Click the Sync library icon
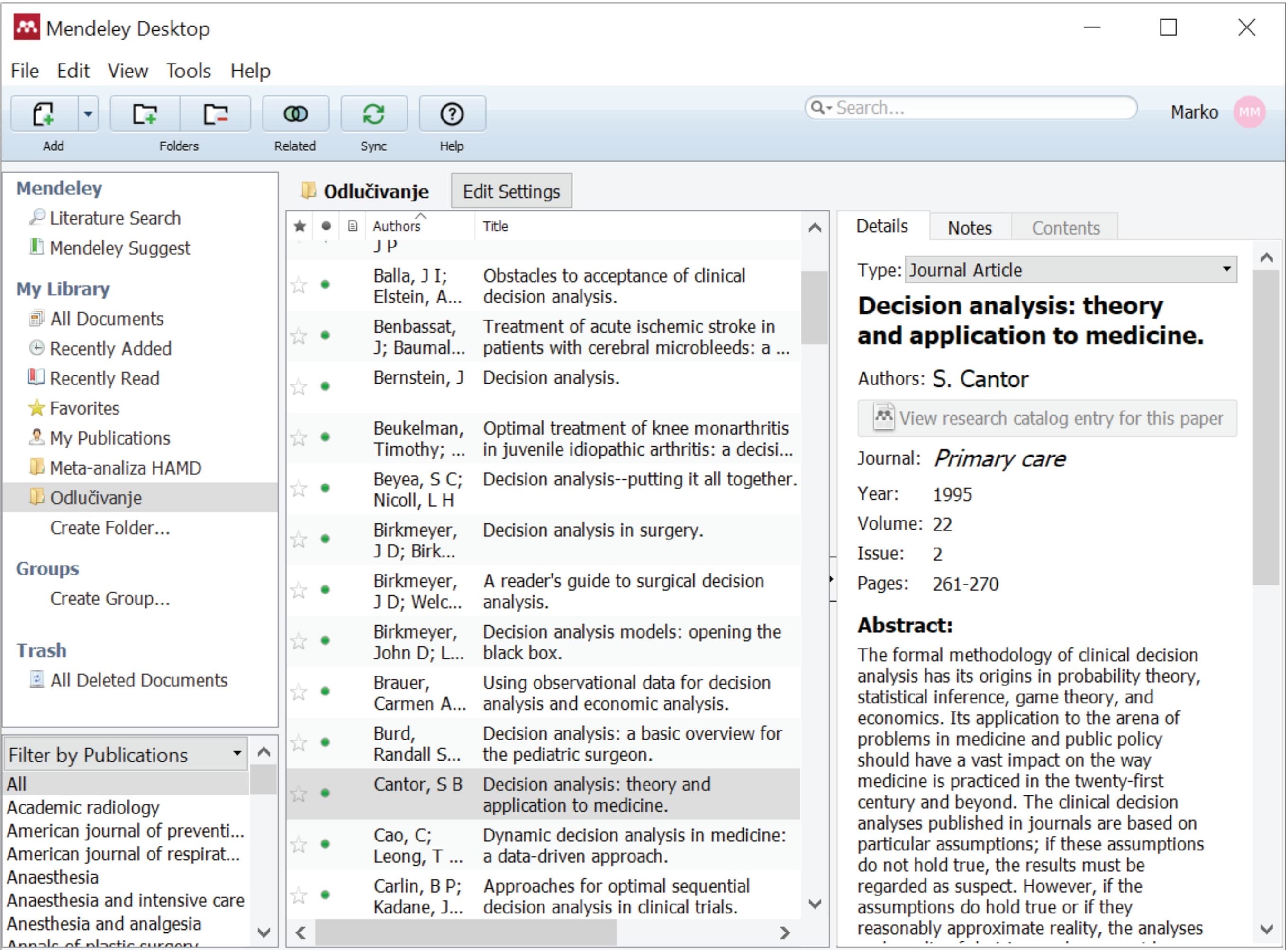 pos(373,113)
